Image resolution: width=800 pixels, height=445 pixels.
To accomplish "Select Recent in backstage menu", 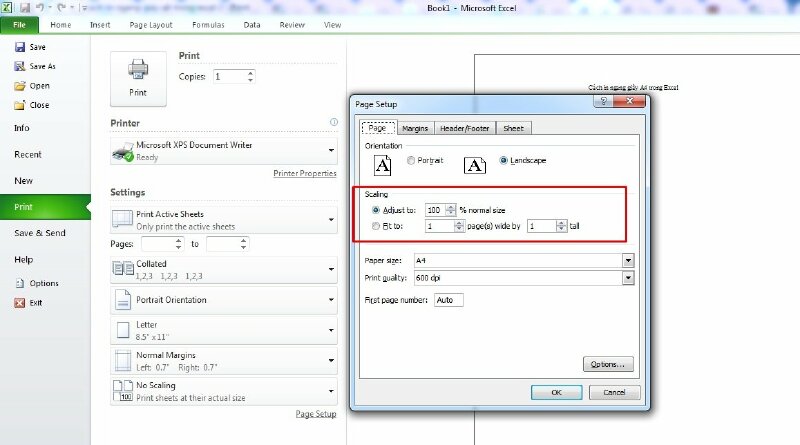I will (x=28, y=155).
